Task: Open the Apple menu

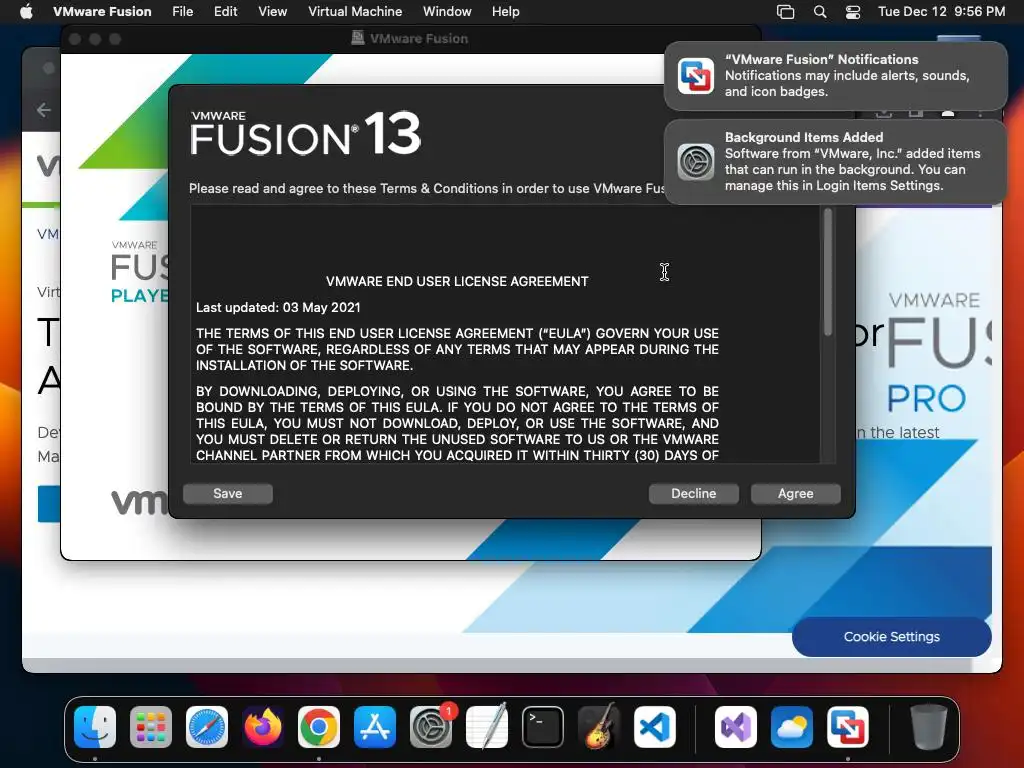Action: (x=26, y=11)
